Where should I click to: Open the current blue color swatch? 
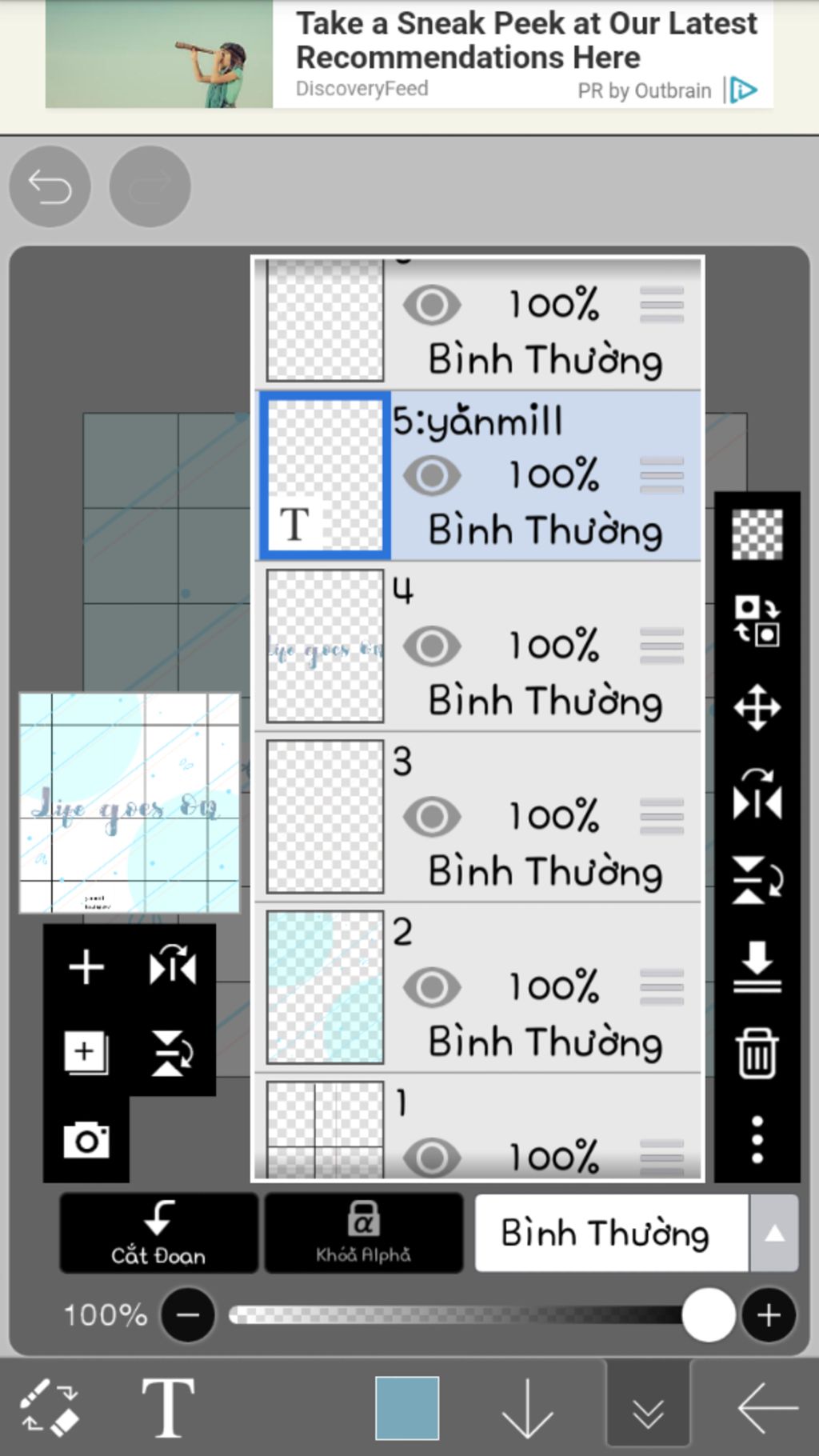click(407, 1408)
